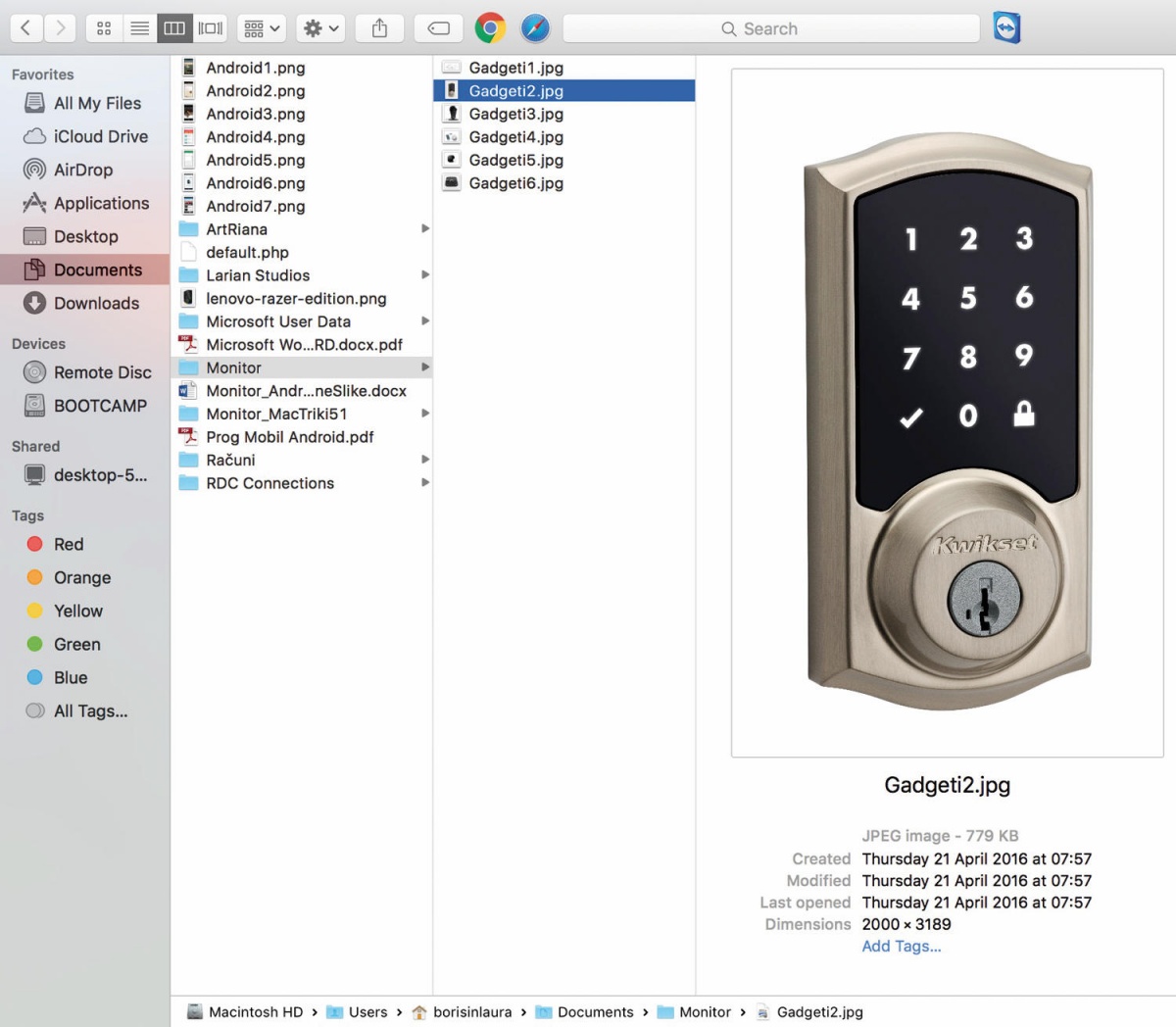1176x1027 pixels.
Task: Select Documents in sidebar
Action: point(84,269)
